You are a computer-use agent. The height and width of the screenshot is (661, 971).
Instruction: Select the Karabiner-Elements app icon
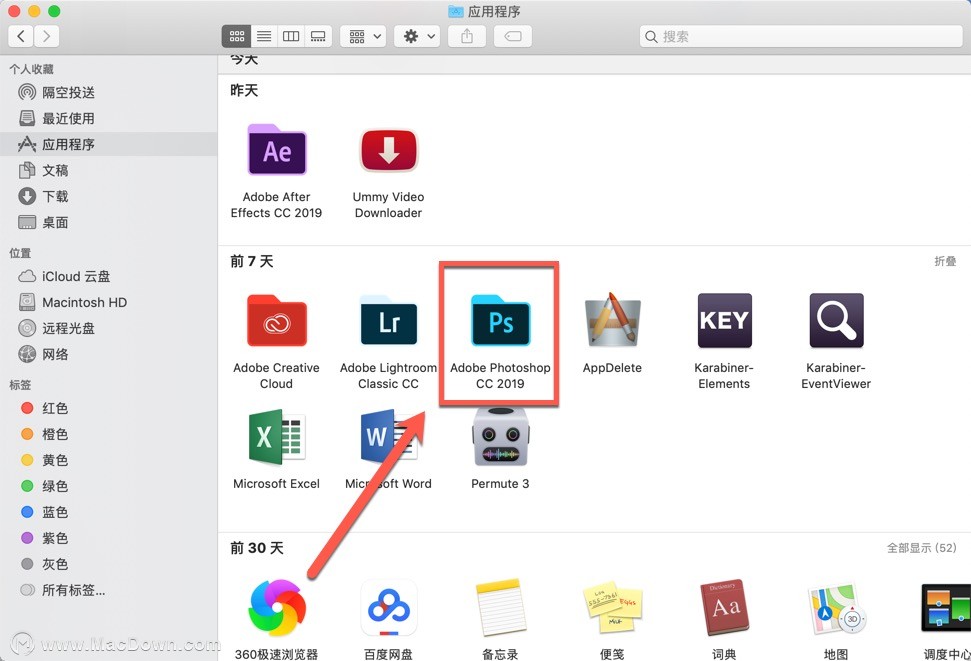pos(725,320)
